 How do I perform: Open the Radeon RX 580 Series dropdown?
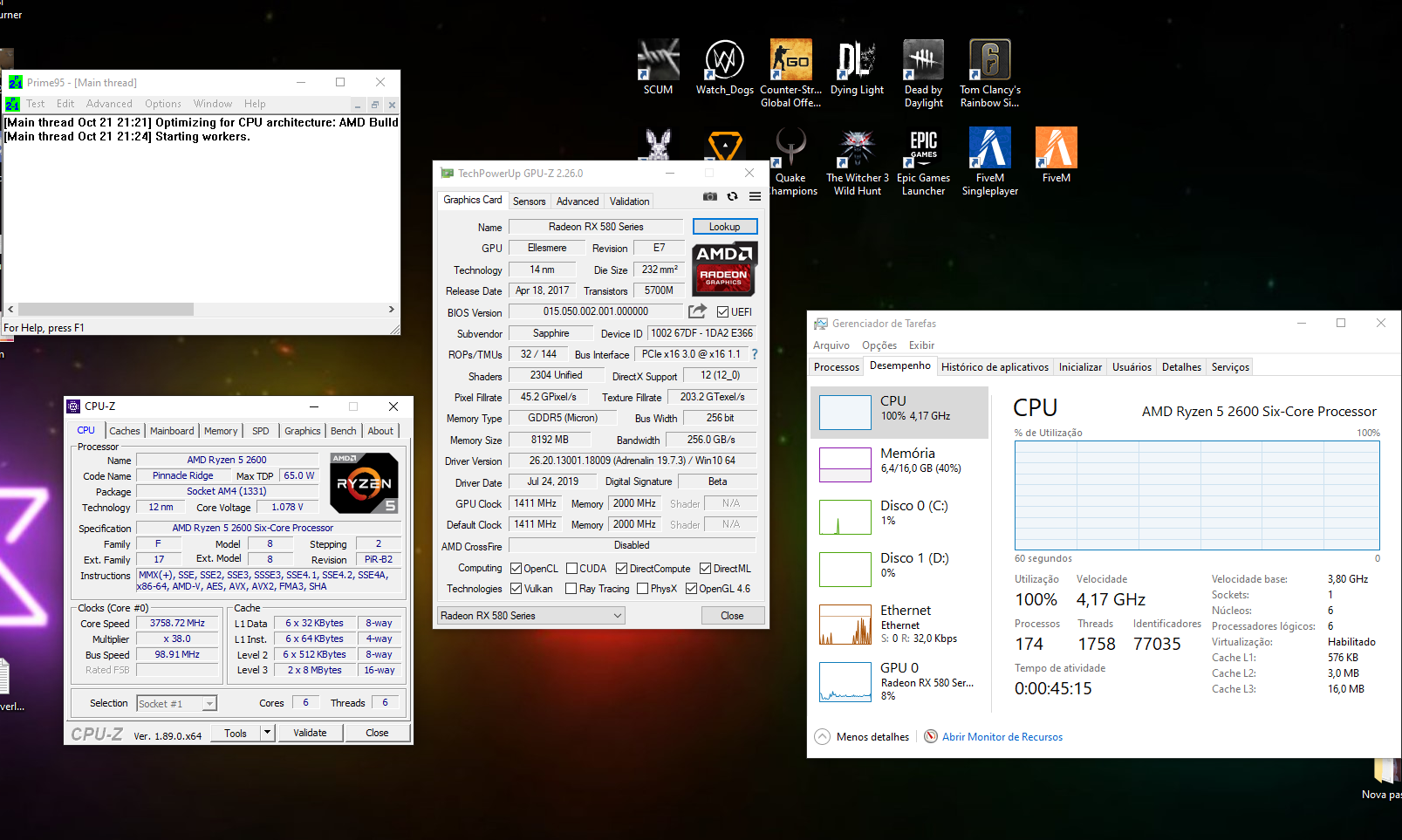tap(531, 616)
